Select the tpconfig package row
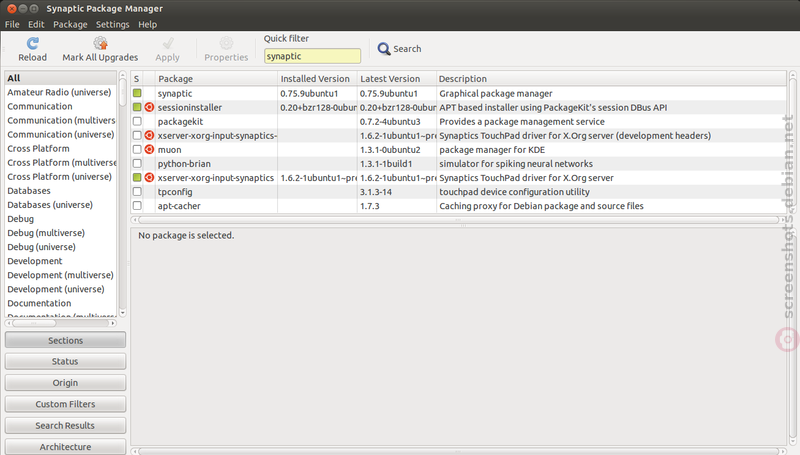Screen dimensions: 800x455 458,192
